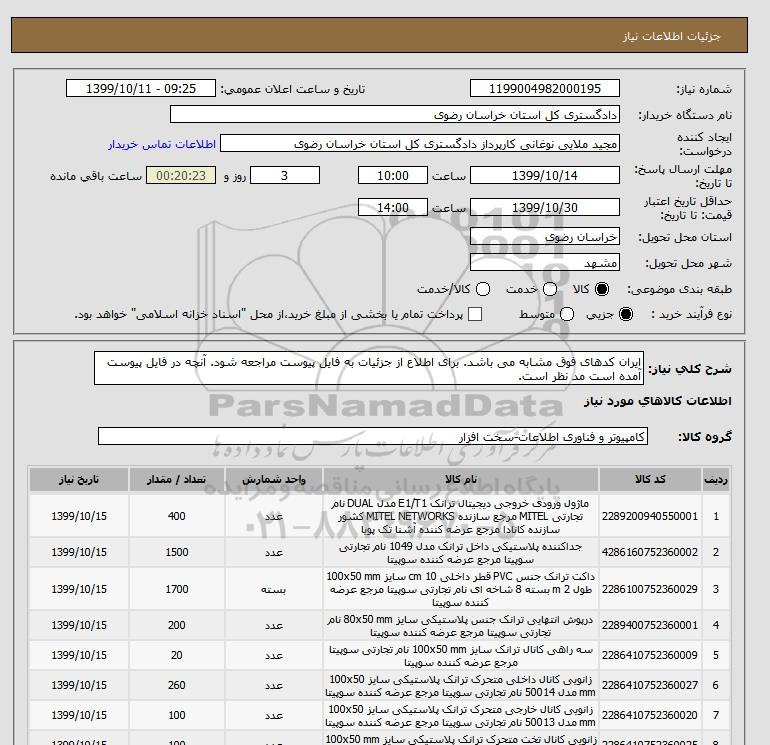Click product code 2286410752360020
770x745 pixels.
point(650,715)
